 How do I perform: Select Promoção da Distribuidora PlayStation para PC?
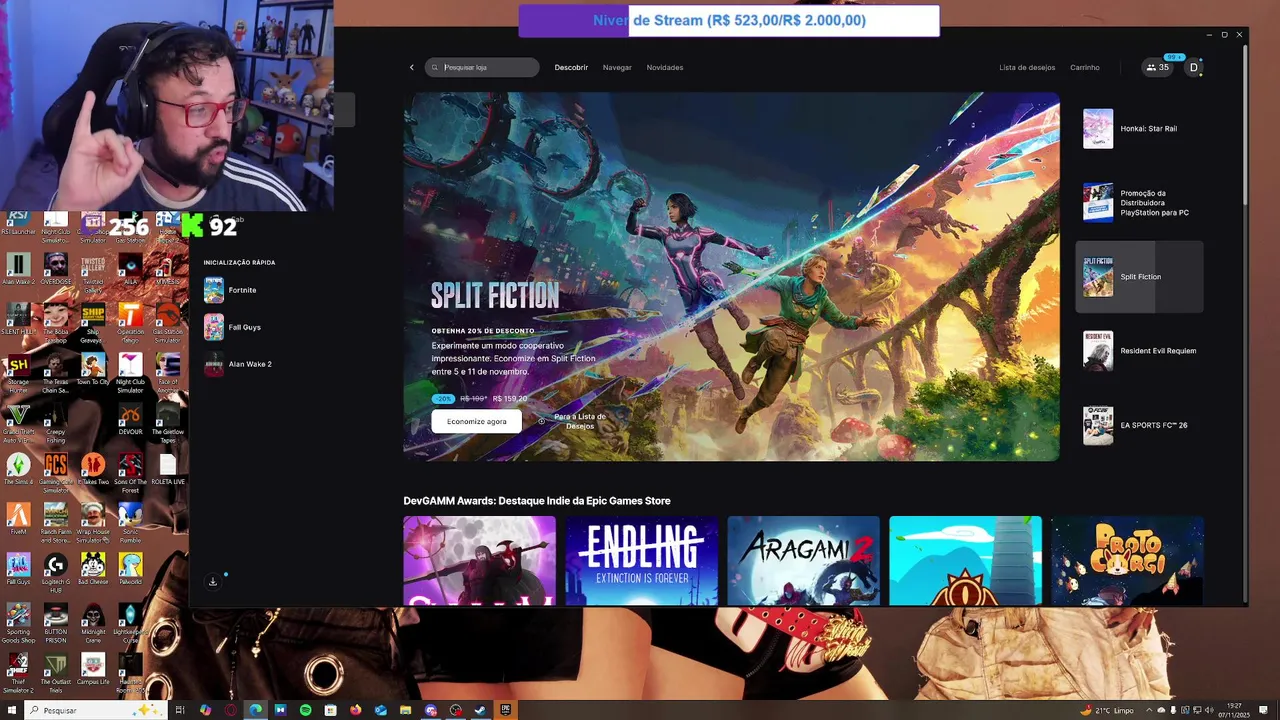tap(1140, 202)
